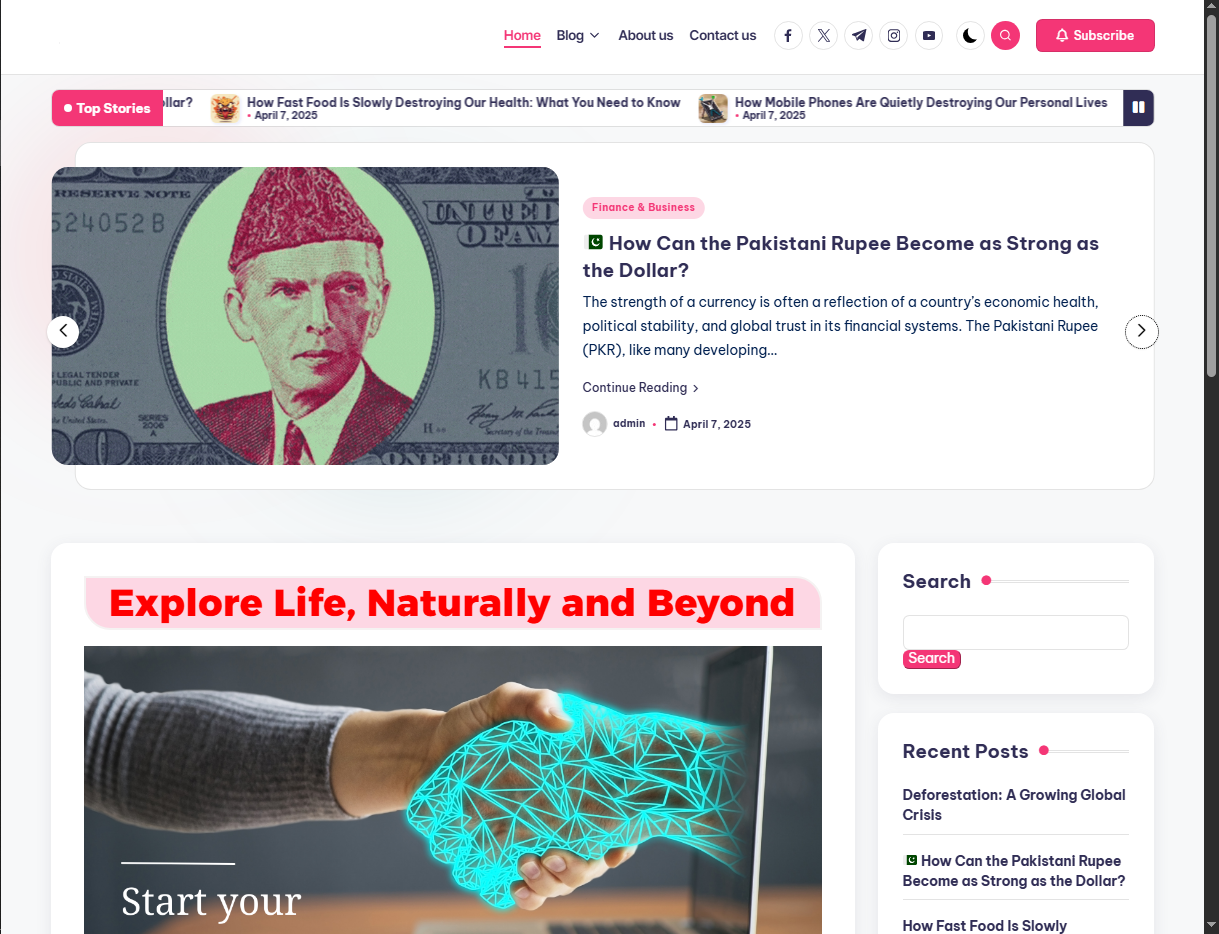The width and height of the screenshot is (1219, 934).
Task: Go to the About us page
Action: coord(645,36)
